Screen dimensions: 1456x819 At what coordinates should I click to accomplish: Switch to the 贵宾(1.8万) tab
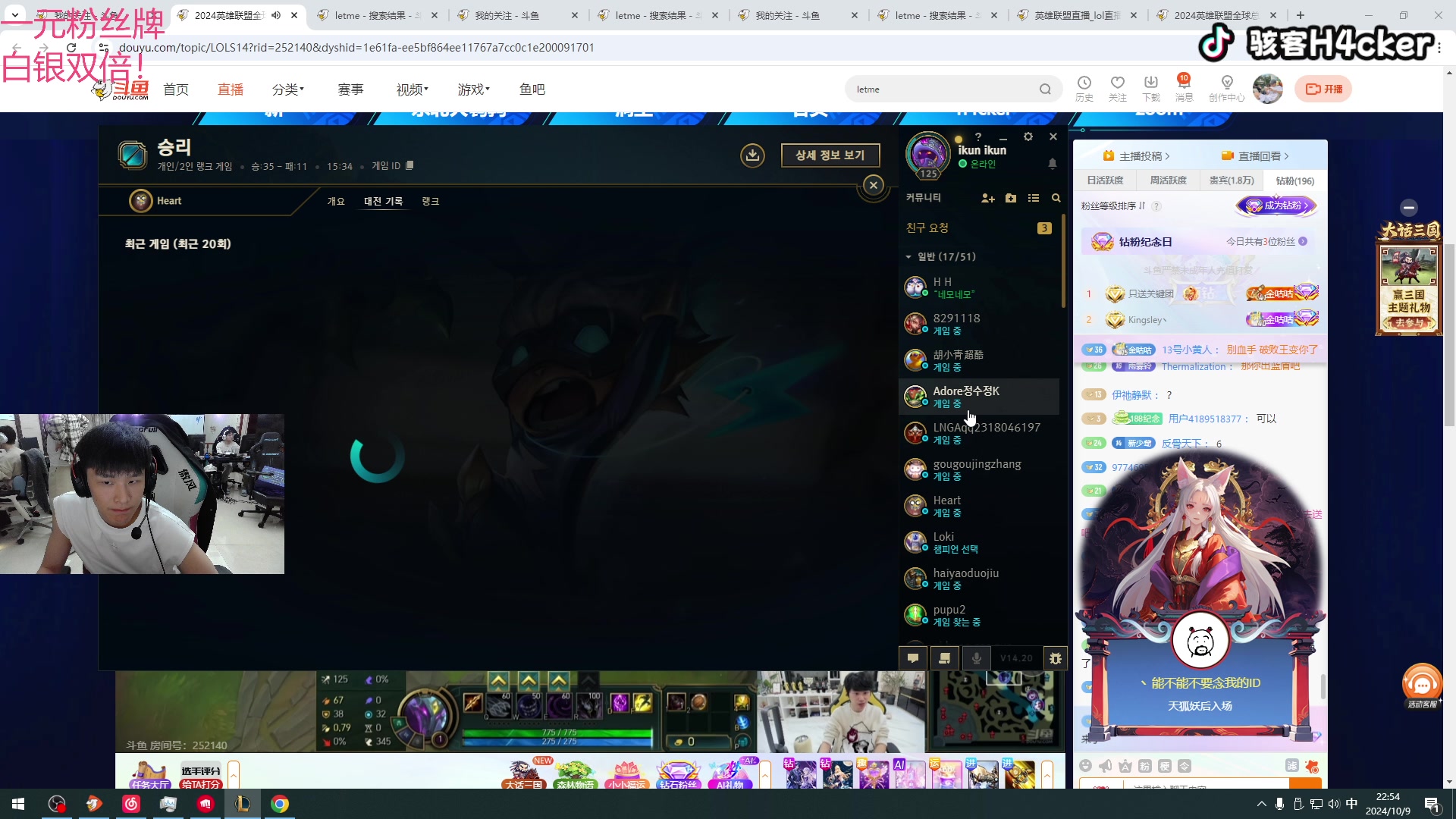coord(1232,180)
